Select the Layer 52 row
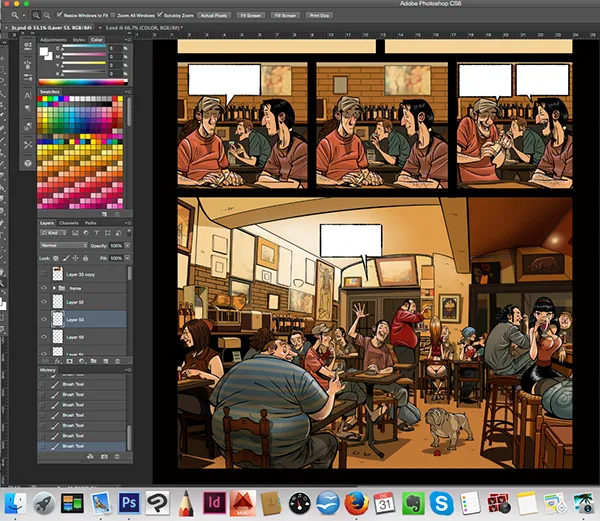The height and width of the screenshot is (521, 600). pos(83,302)
